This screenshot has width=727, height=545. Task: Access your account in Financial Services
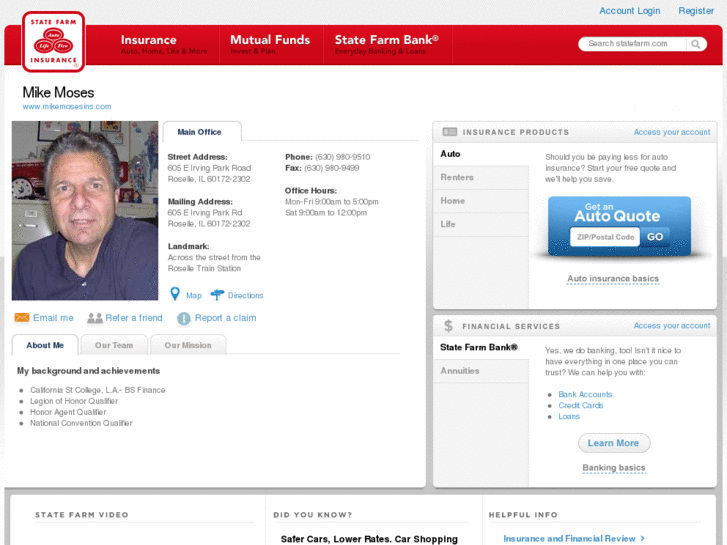(x=672, y=326)
